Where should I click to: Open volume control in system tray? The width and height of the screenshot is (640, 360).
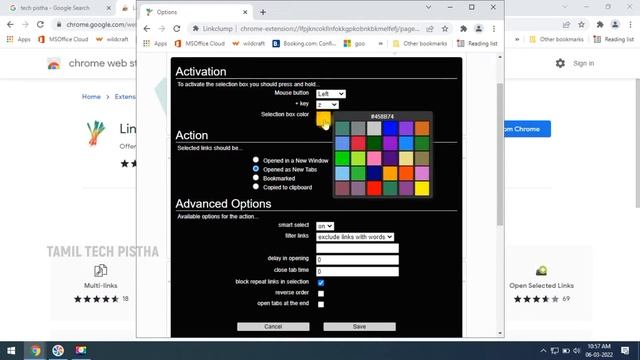pos(576,351)
